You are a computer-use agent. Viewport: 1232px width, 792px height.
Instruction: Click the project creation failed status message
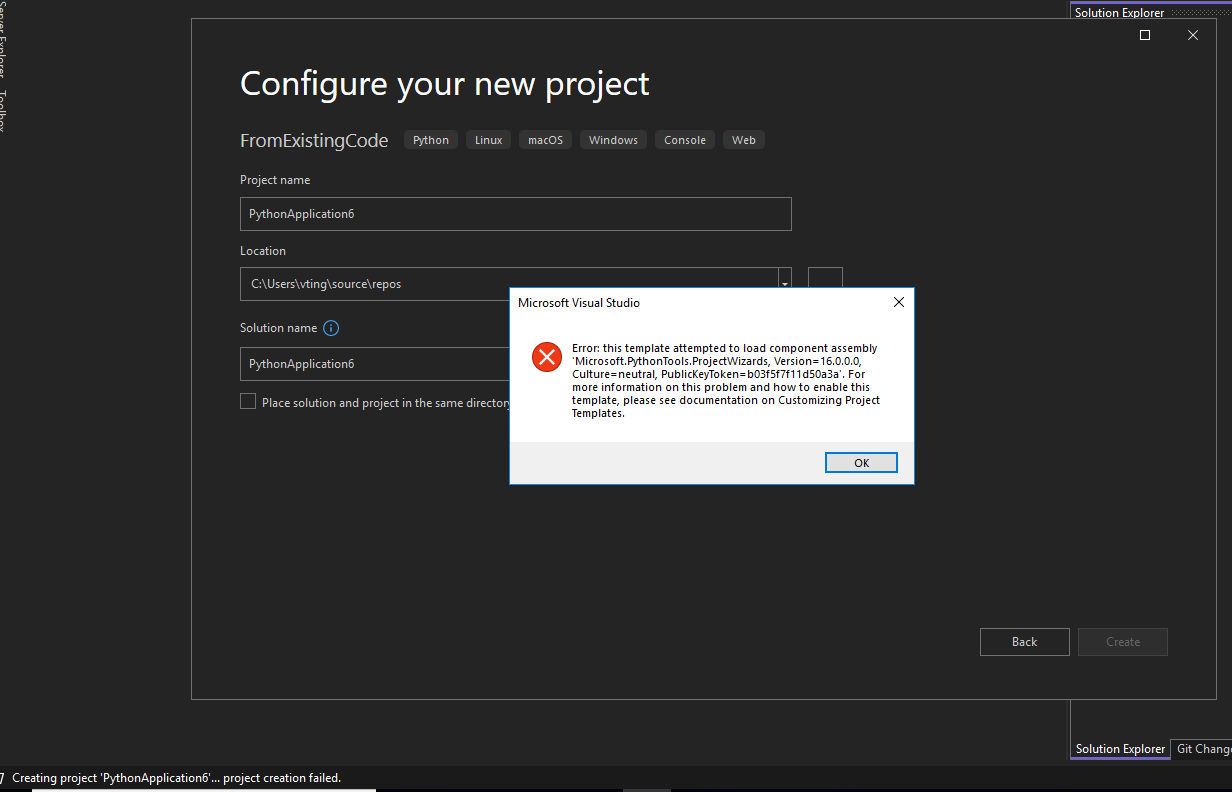coord(176,777)
